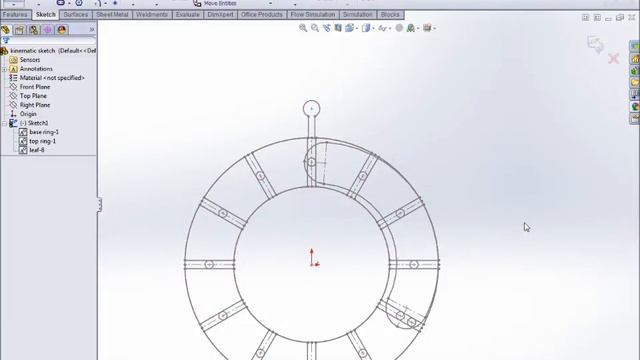Switch to the Evaluate tab
Screen dimensions: 640x360
point(188,15)
